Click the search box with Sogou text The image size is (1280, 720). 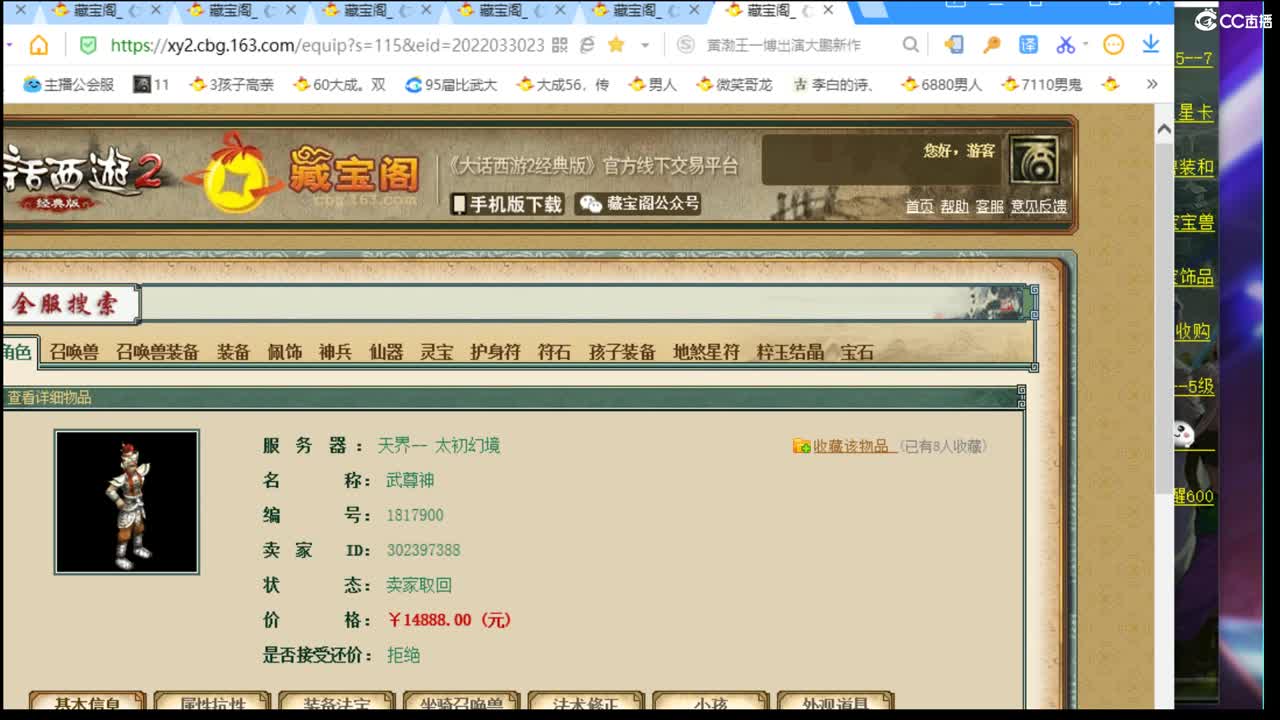pos(783,45)
